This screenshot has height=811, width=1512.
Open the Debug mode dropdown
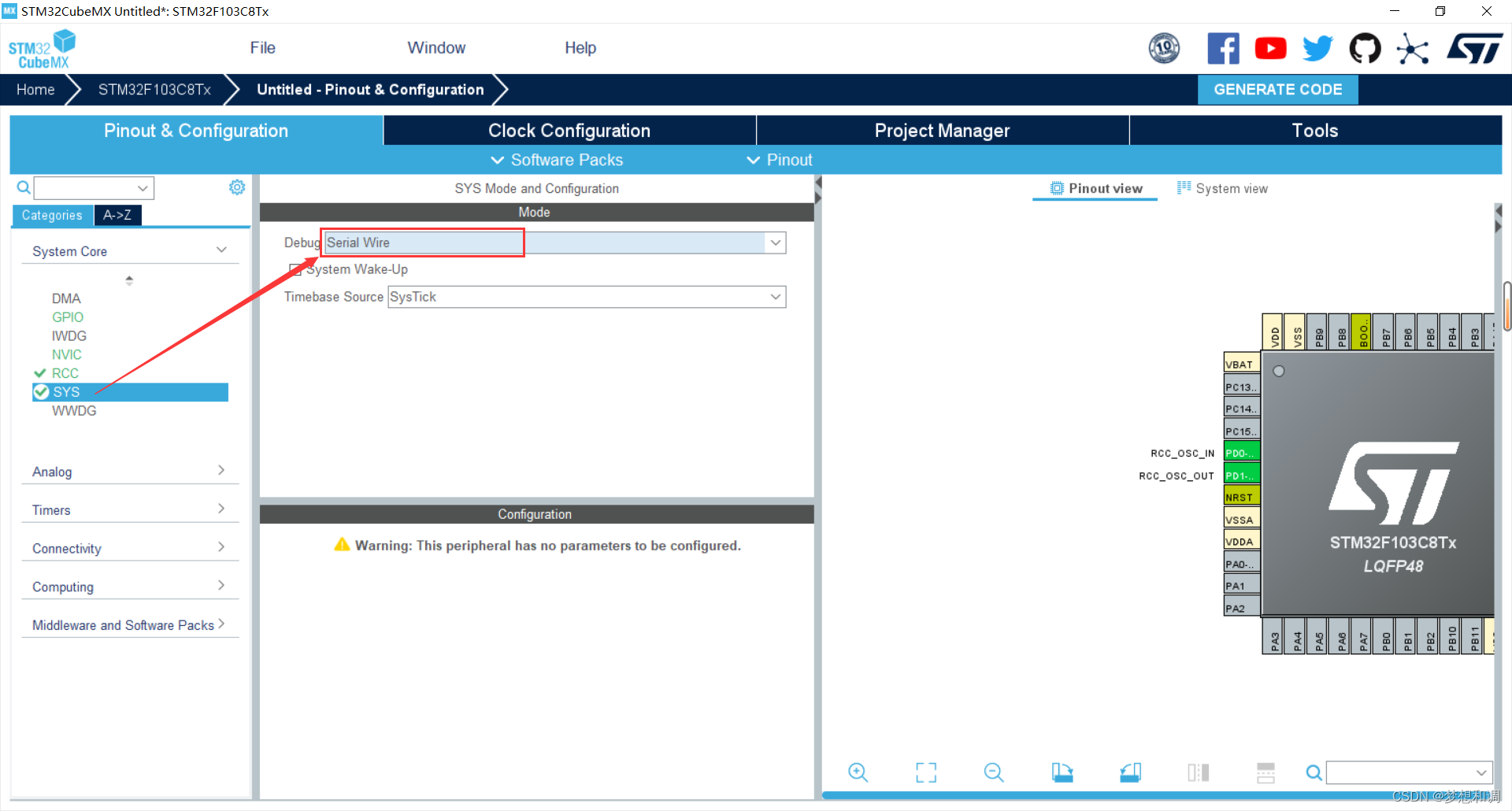776,243
